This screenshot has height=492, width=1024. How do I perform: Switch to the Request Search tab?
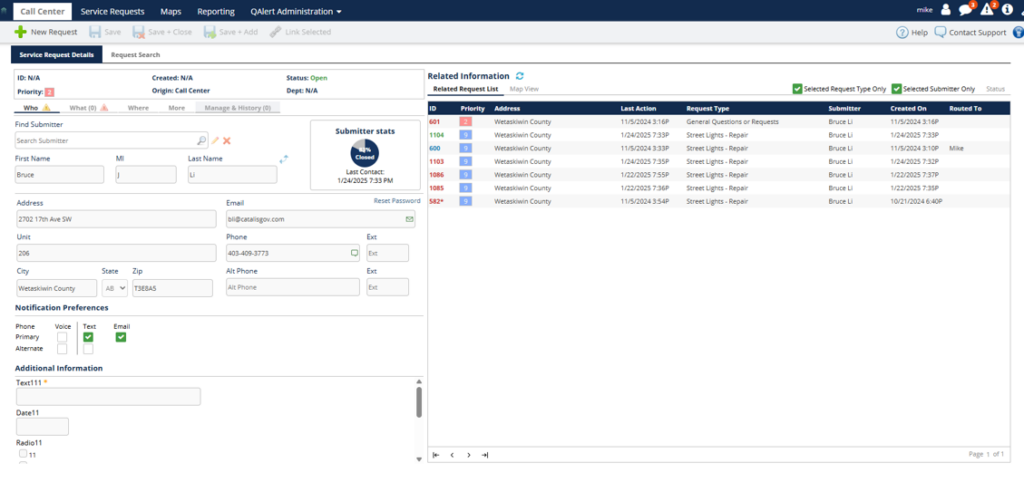click(x=136, y=55)
